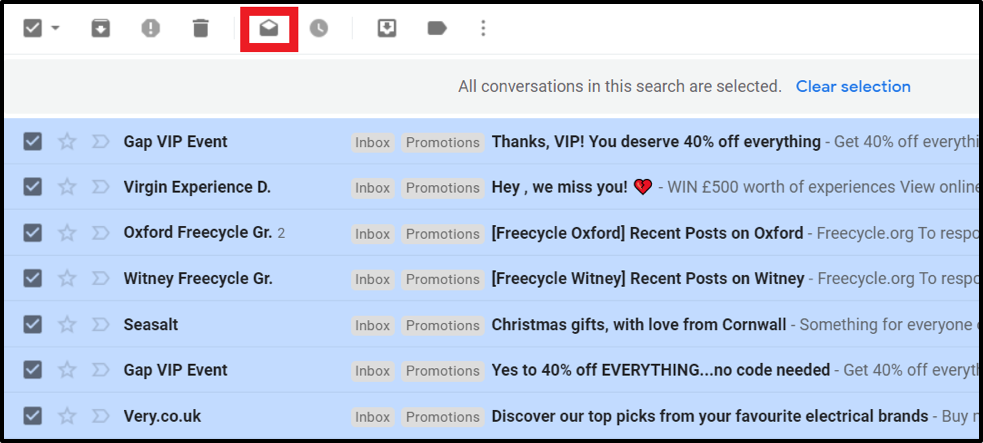Snooze selected conversations with clock icon

(x=318, y=28)
